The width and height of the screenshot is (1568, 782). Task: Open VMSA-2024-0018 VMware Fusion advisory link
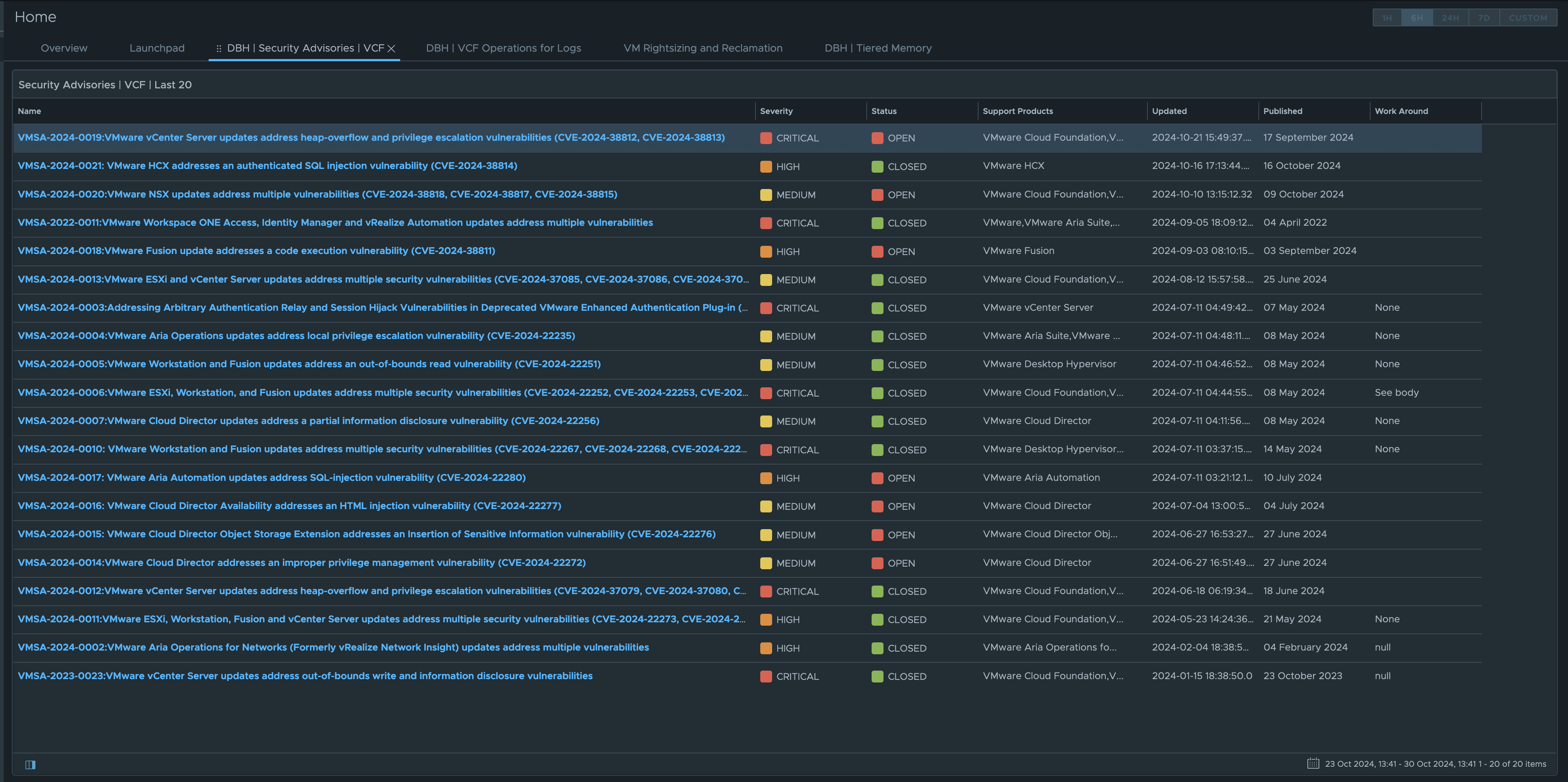[256, 251]
